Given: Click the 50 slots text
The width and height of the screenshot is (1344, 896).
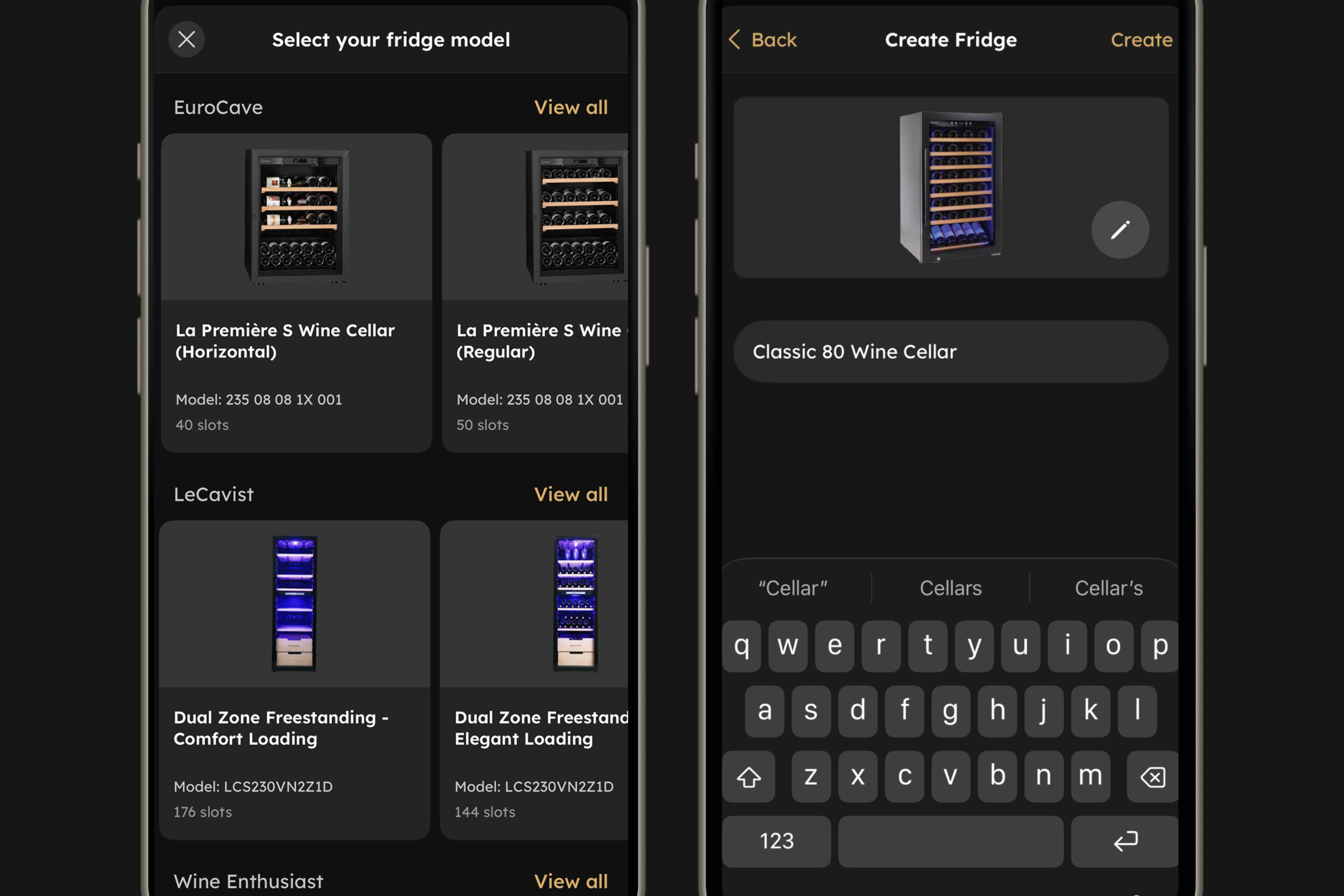Looking at the screenshot, I should click(x=483, y=425).
